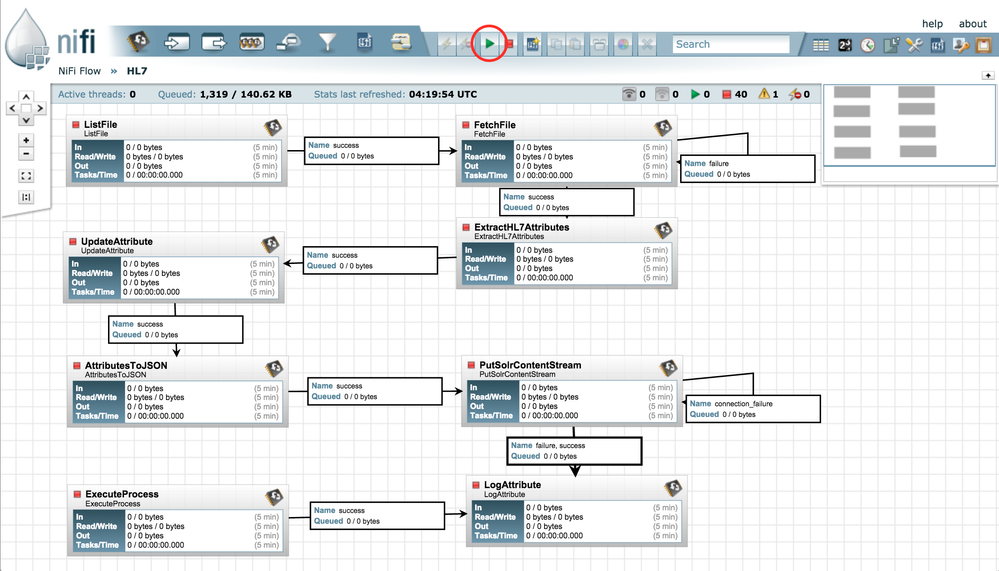The width and height of the screenshot is (999, 571).
Task: Select the Label toolbar icon
Action: [x=401, y=42]
